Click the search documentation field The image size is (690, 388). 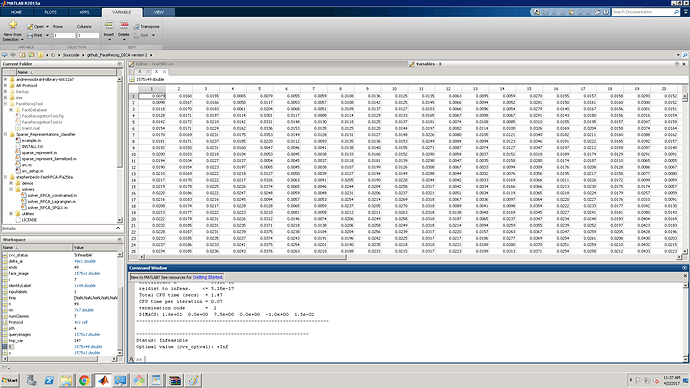pyautogui.click(x=643, y=12)
